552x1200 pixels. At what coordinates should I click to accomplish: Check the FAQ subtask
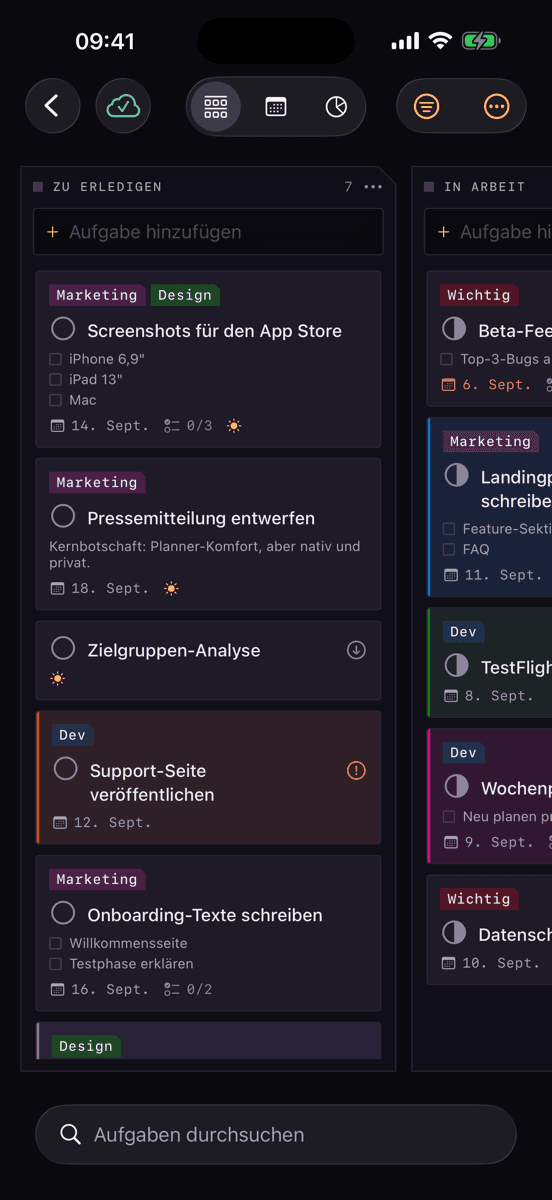point(450,550)
